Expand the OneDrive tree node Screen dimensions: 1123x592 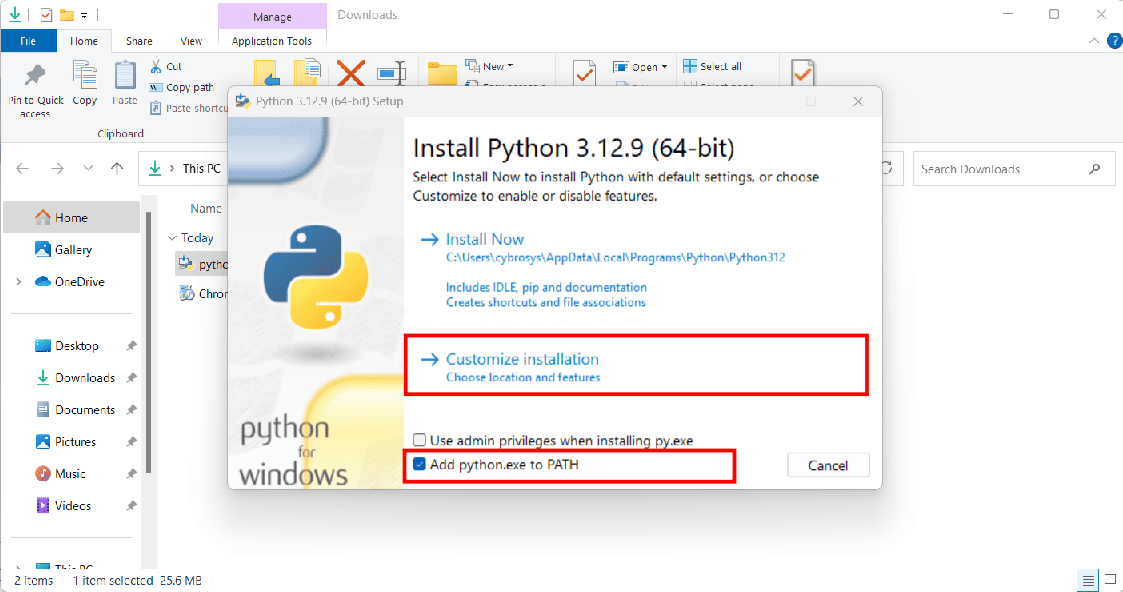(19, 281)
